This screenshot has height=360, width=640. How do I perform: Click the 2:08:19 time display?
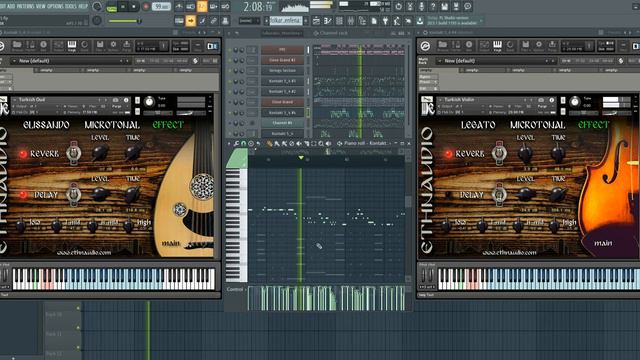click(x=258, y=7)
